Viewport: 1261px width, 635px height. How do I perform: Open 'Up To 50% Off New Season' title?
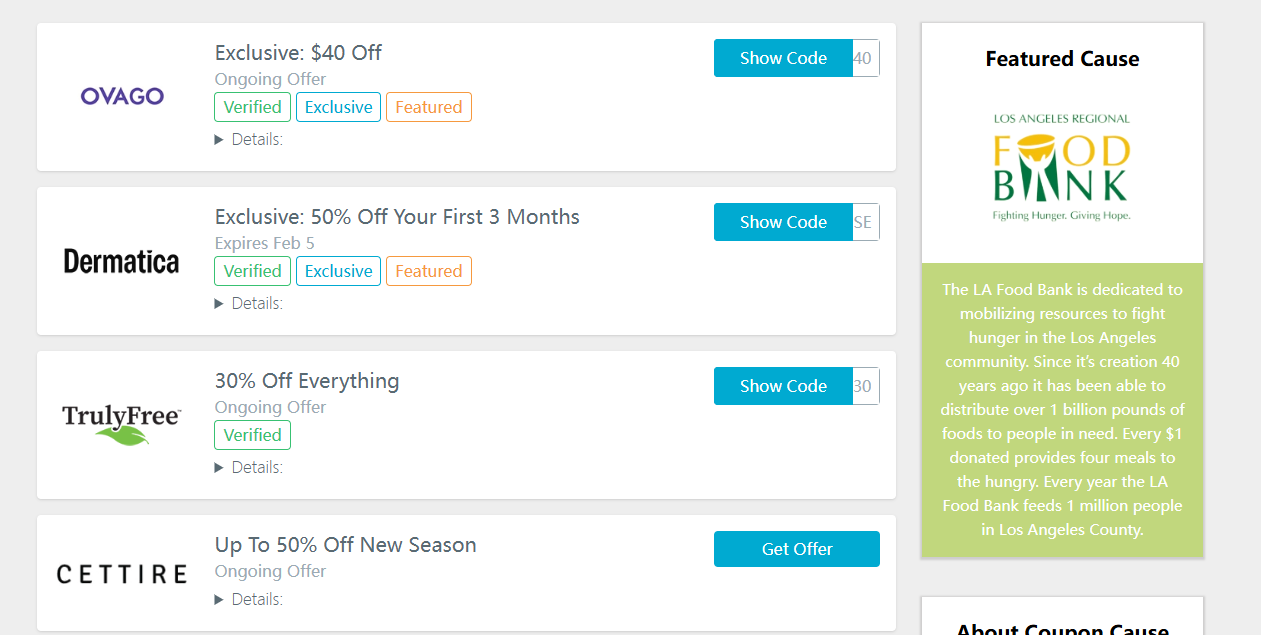pos(345,545)
